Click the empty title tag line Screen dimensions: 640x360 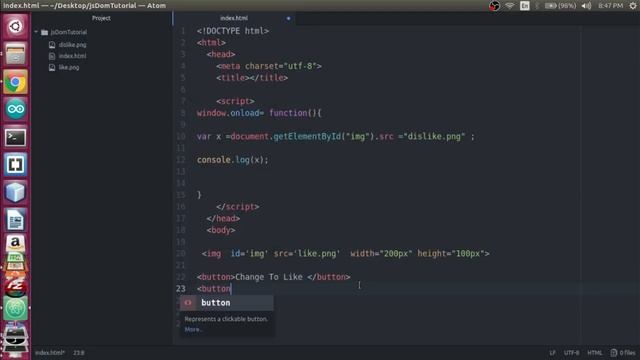[252, 78]
